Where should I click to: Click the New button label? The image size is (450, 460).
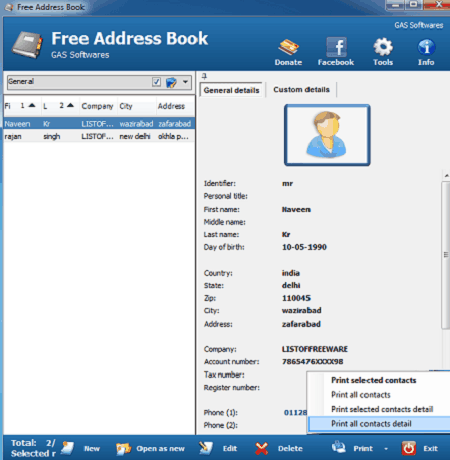(x=92, y=449)
